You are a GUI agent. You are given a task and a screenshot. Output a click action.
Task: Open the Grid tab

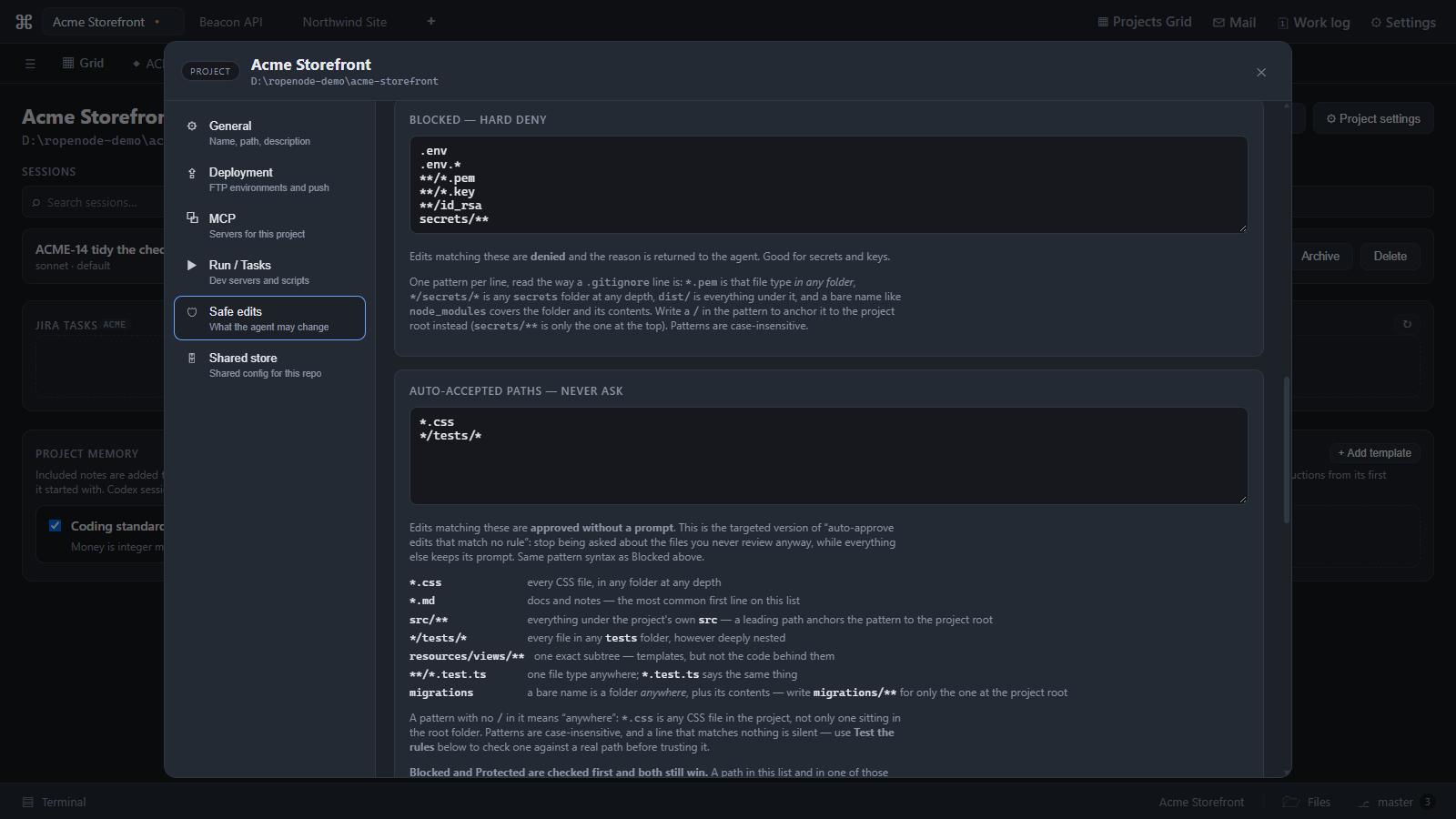[x=84, y=64]
